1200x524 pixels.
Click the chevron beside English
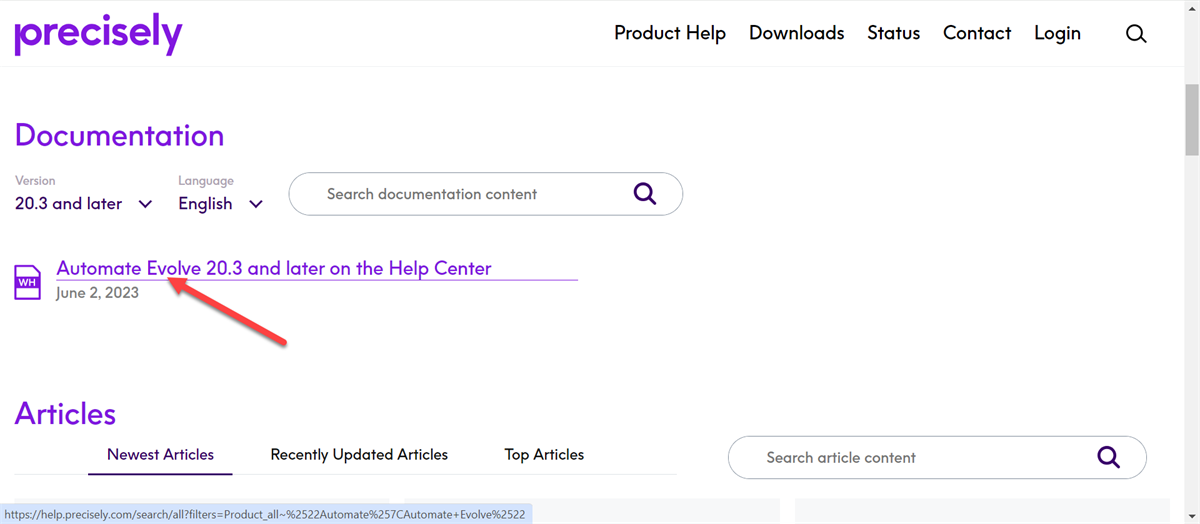(x=256, y=204)
